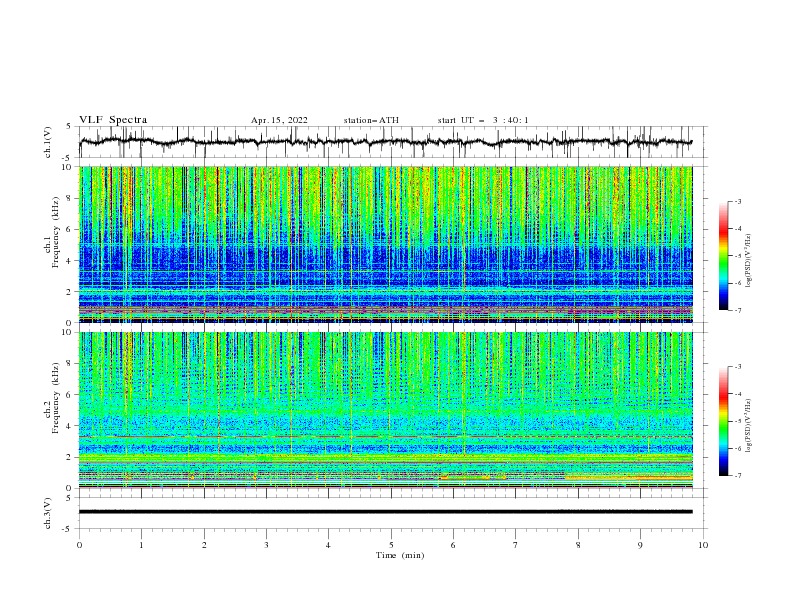Click the "-7" tick on lower color bar
This screenshot has width=792, height=612.
point(737,476)
